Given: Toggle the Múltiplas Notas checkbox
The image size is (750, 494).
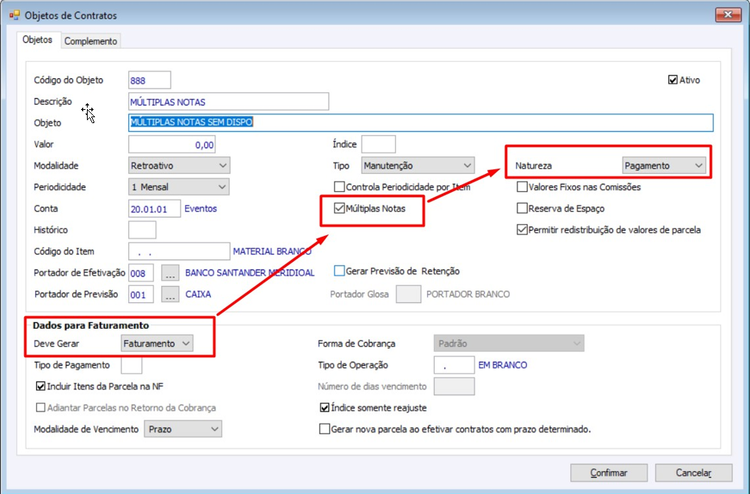Looking at the screenshot, I should coord(339,208).
